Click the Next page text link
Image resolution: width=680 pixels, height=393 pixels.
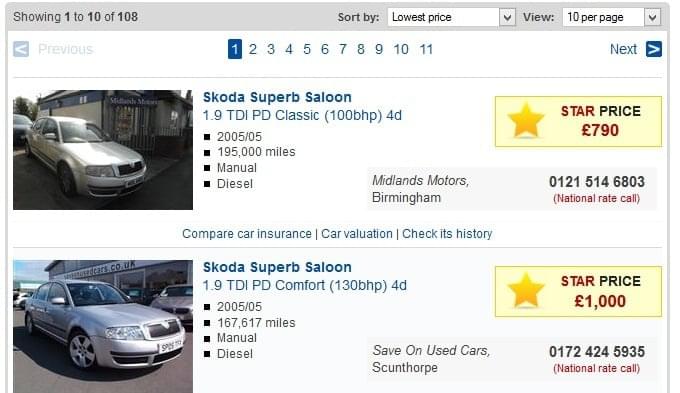pyautogui.click(x=623, y=49)
